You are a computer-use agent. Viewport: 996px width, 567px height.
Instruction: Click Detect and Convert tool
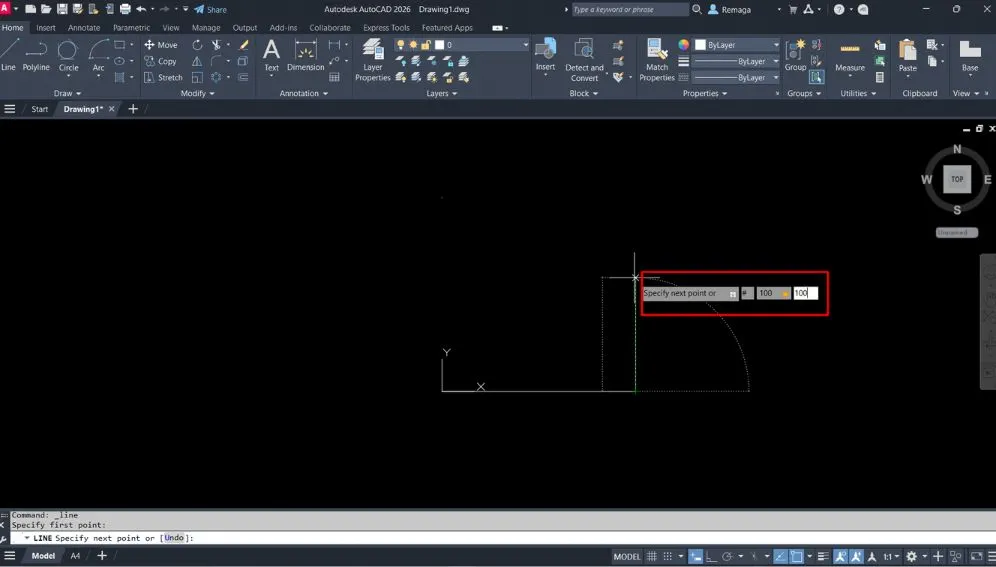(584, 60)
